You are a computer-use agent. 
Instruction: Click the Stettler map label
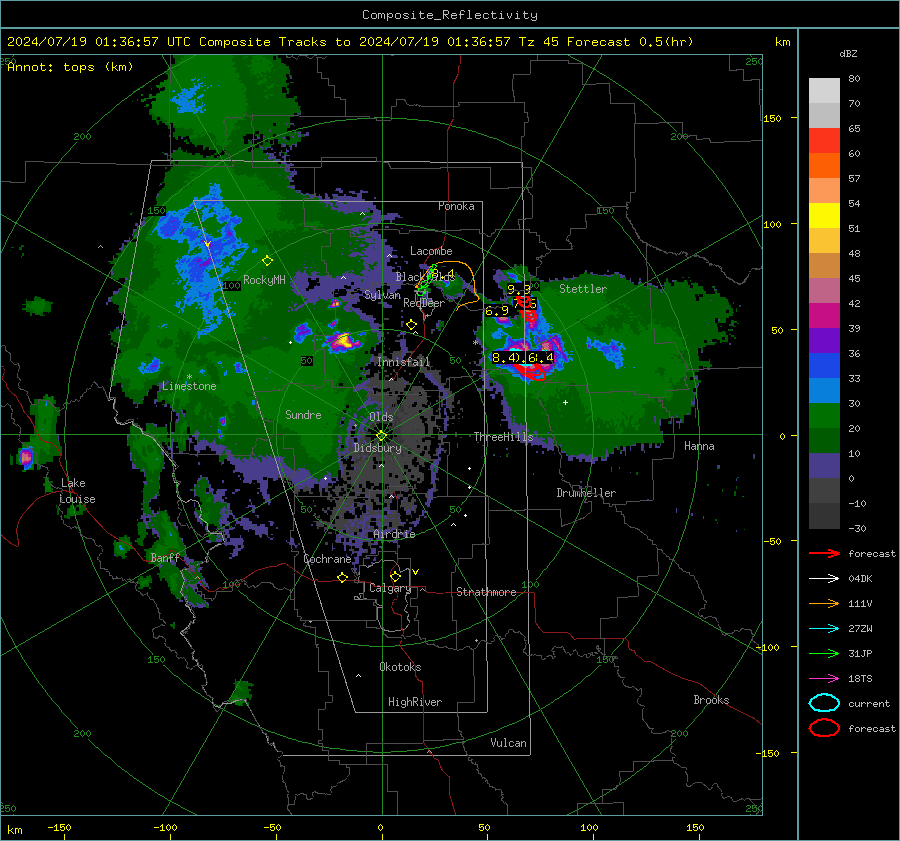[583, 289]
